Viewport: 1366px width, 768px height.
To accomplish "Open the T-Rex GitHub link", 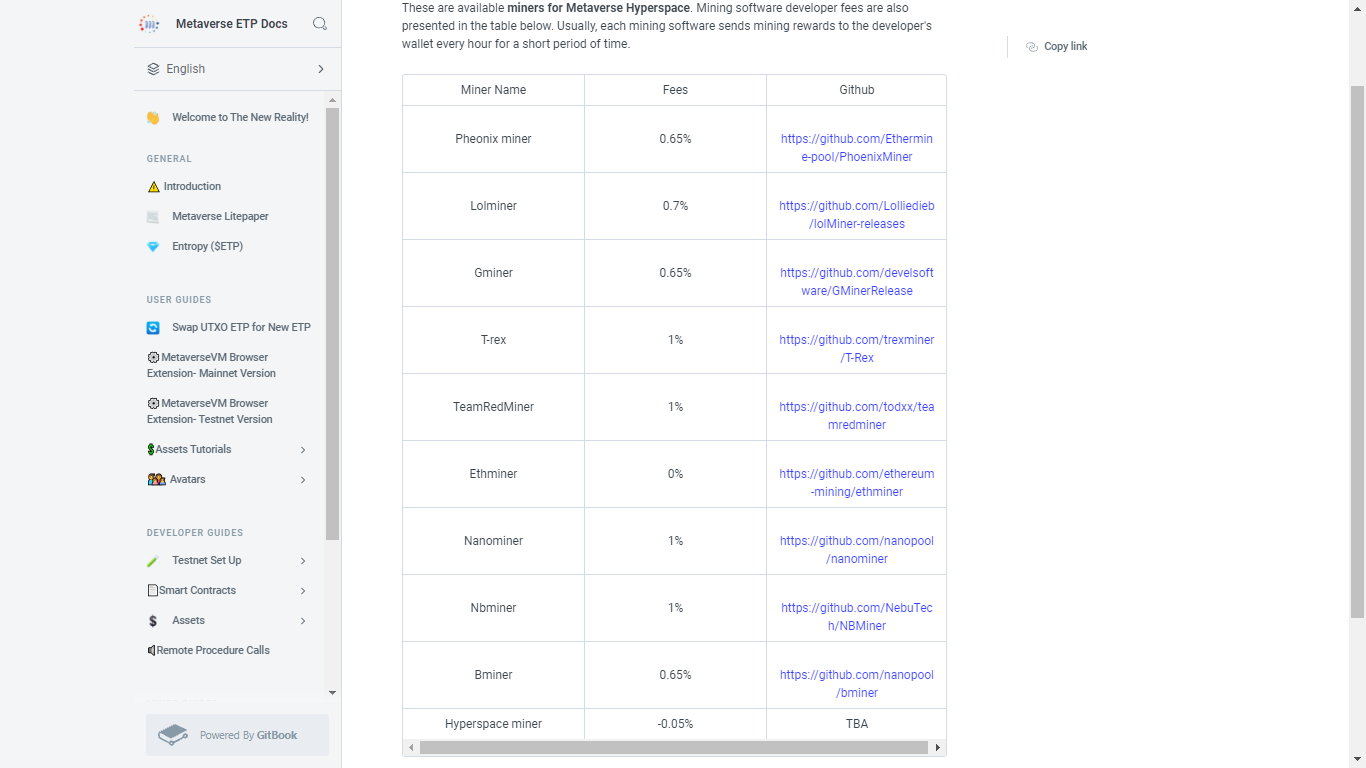I will coord(857,349).
